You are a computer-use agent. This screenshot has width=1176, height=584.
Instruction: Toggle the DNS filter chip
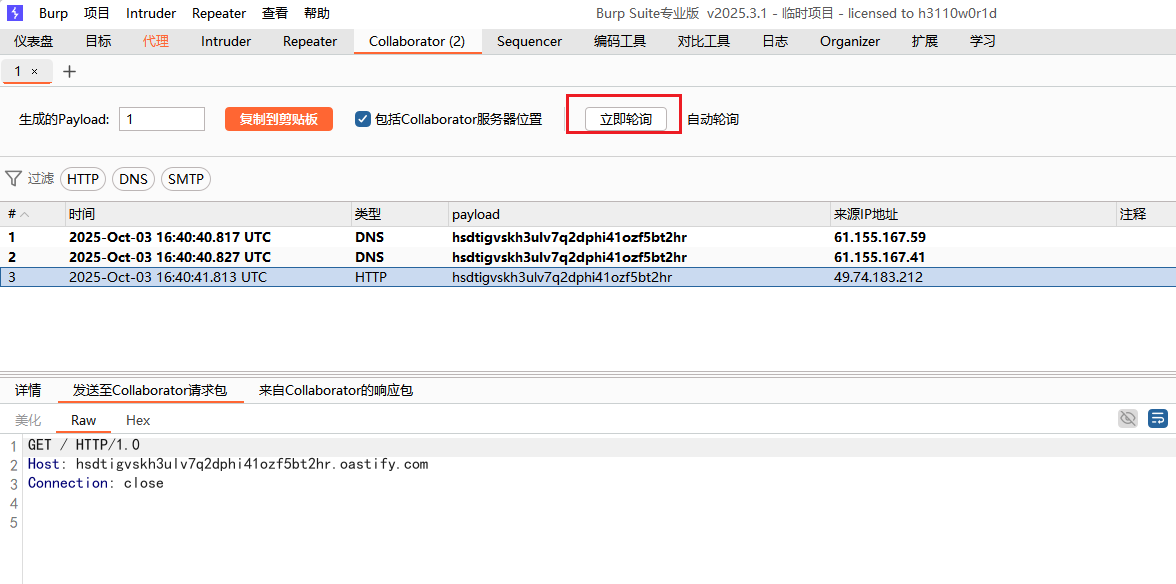point(133,179)
